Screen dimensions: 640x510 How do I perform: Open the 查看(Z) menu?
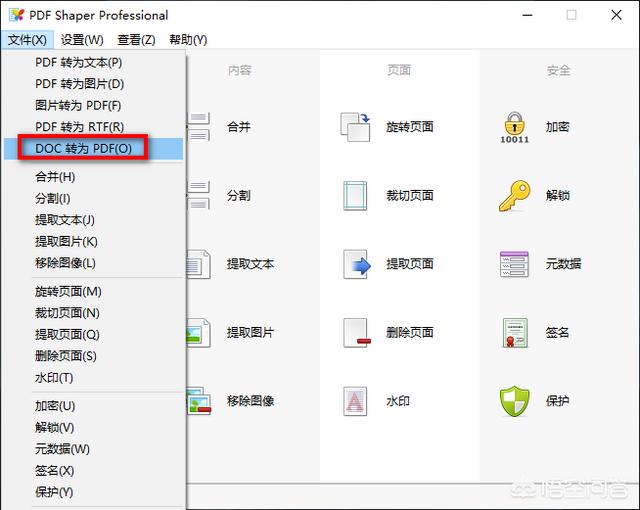[136, 40]
